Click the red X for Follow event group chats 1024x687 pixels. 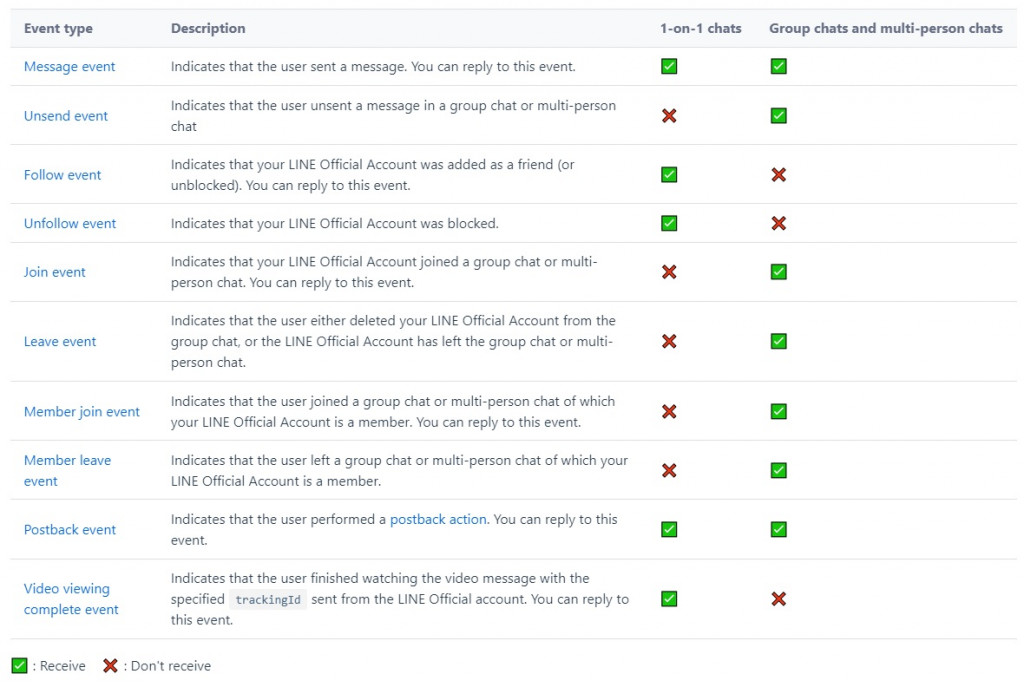[778, 175]
